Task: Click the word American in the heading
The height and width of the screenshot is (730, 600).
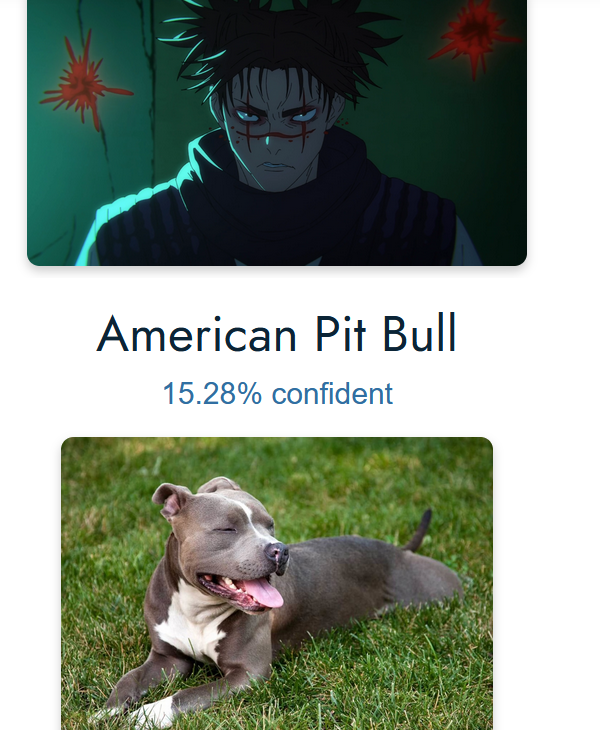Action: tap(196, 334)
